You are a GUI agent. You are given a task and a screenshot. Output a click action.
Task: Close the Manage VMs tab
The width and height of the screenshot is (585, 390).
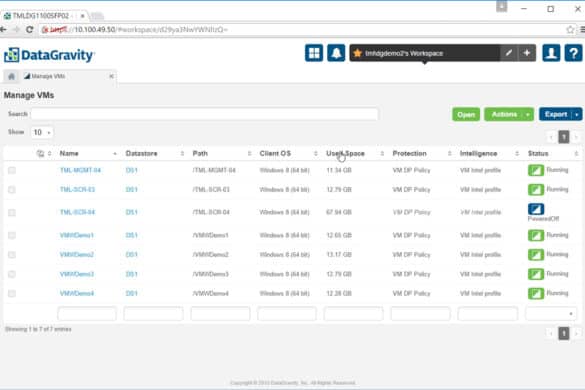tap(111, 76)
